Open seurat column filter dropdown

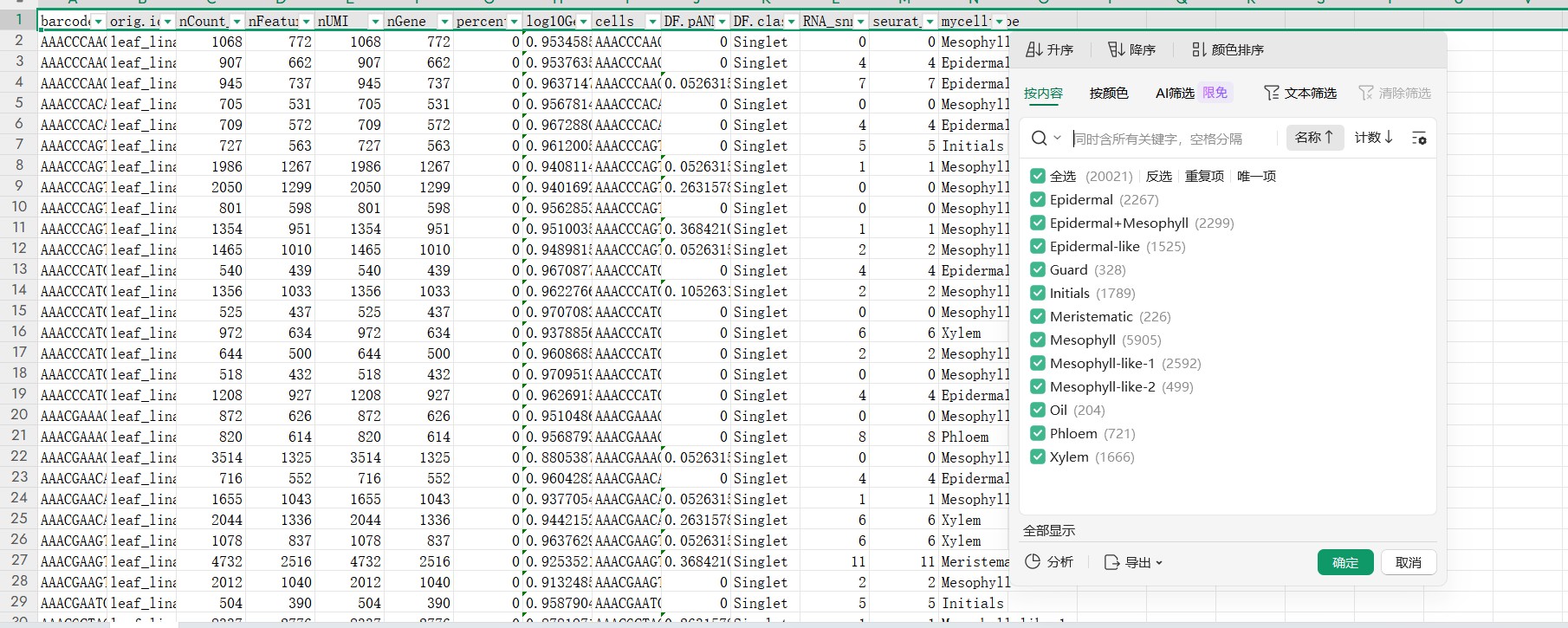point(930,21)
